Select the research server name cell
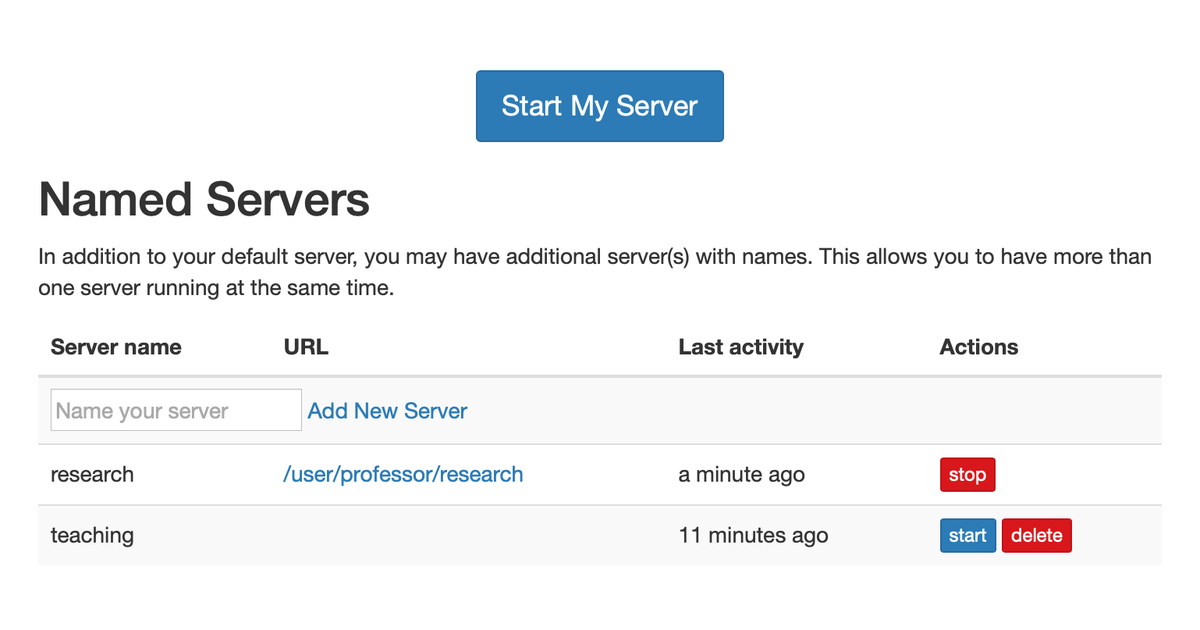The height and width of the screenshot is (630, 1200). tap(92, 474)
